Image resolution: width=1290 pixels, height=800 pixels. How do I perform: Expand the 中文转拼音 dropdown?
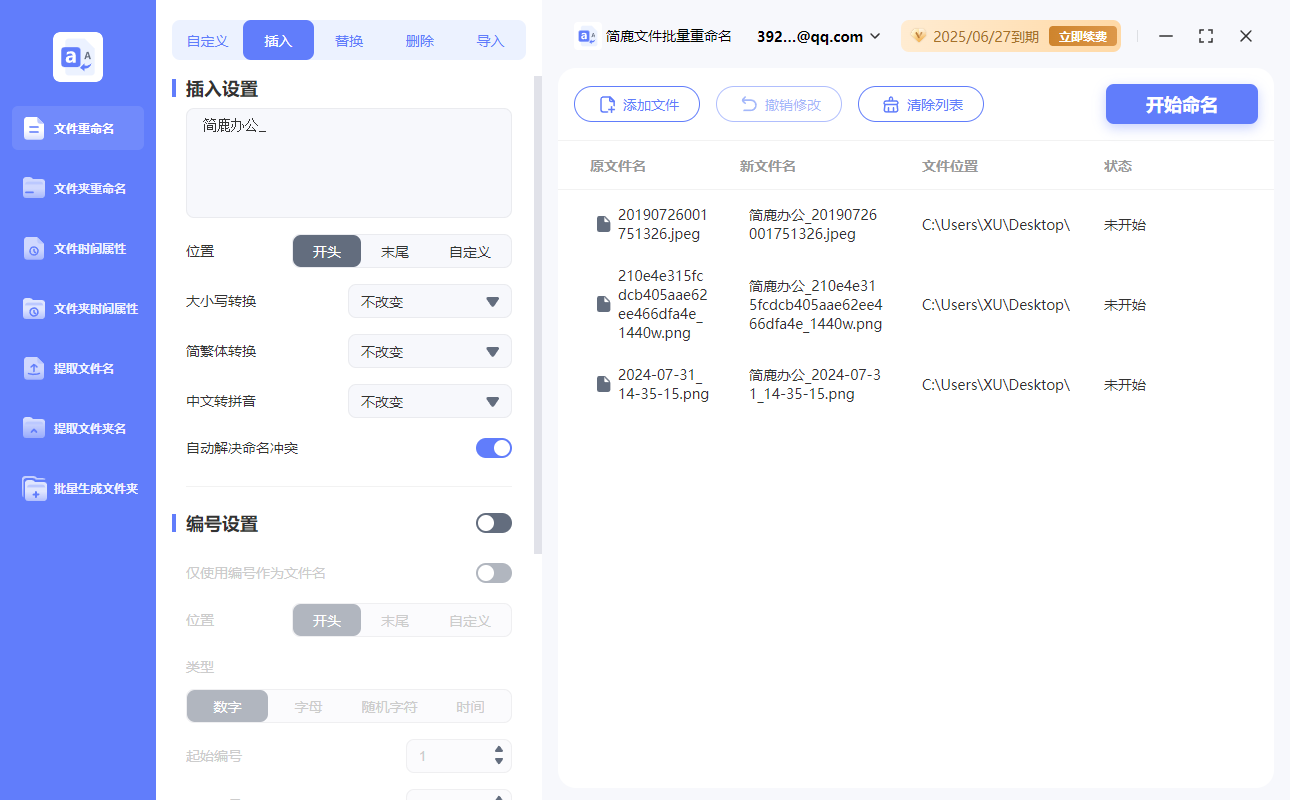[429, 401]
